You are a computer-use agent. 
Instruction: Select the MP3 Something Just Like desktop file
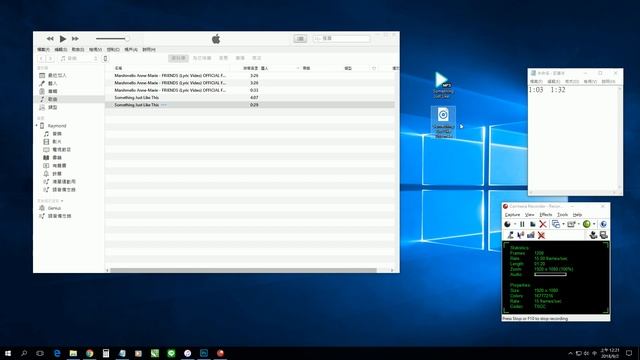[443, 85]
